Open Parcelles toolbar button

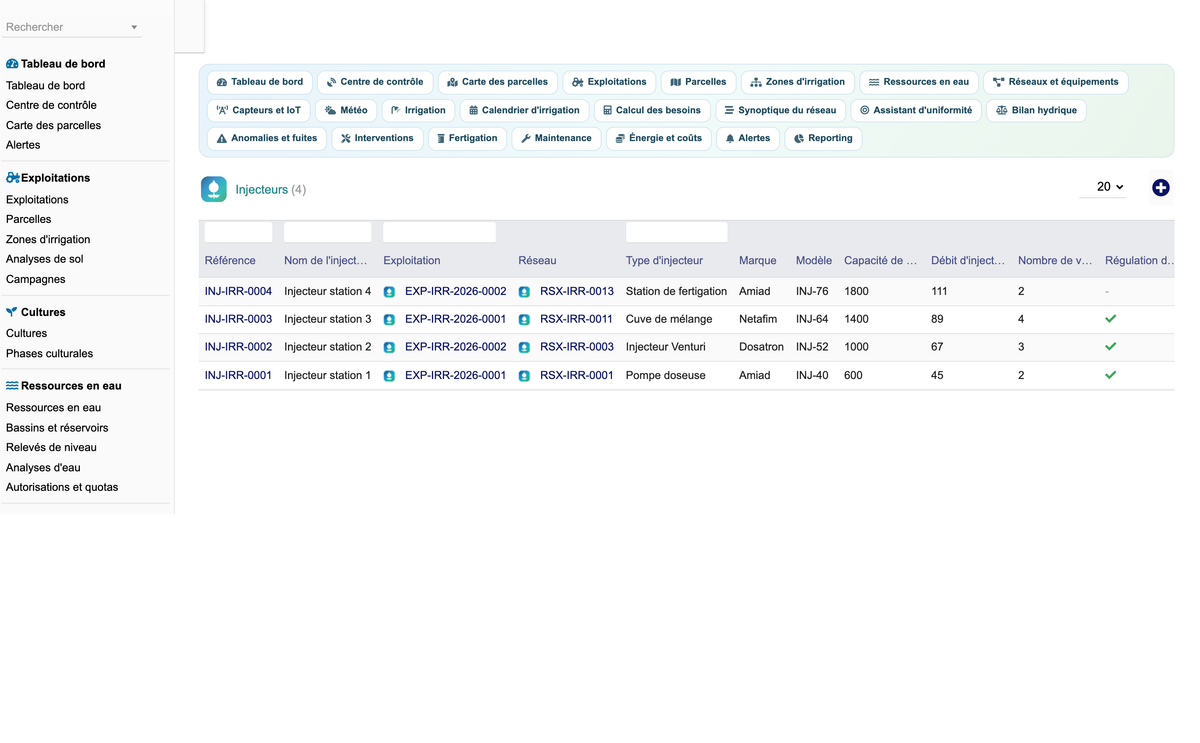click(x=698, y=82)
